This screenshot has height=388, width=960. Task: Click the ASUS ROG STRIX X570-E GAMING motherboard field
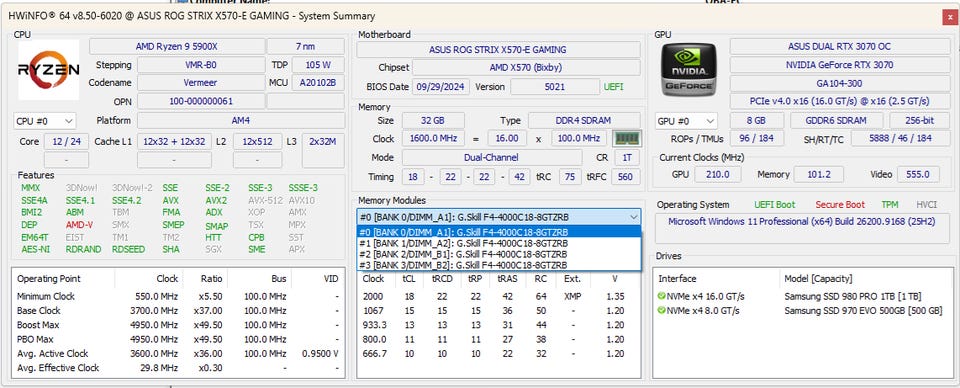point(498,50)
